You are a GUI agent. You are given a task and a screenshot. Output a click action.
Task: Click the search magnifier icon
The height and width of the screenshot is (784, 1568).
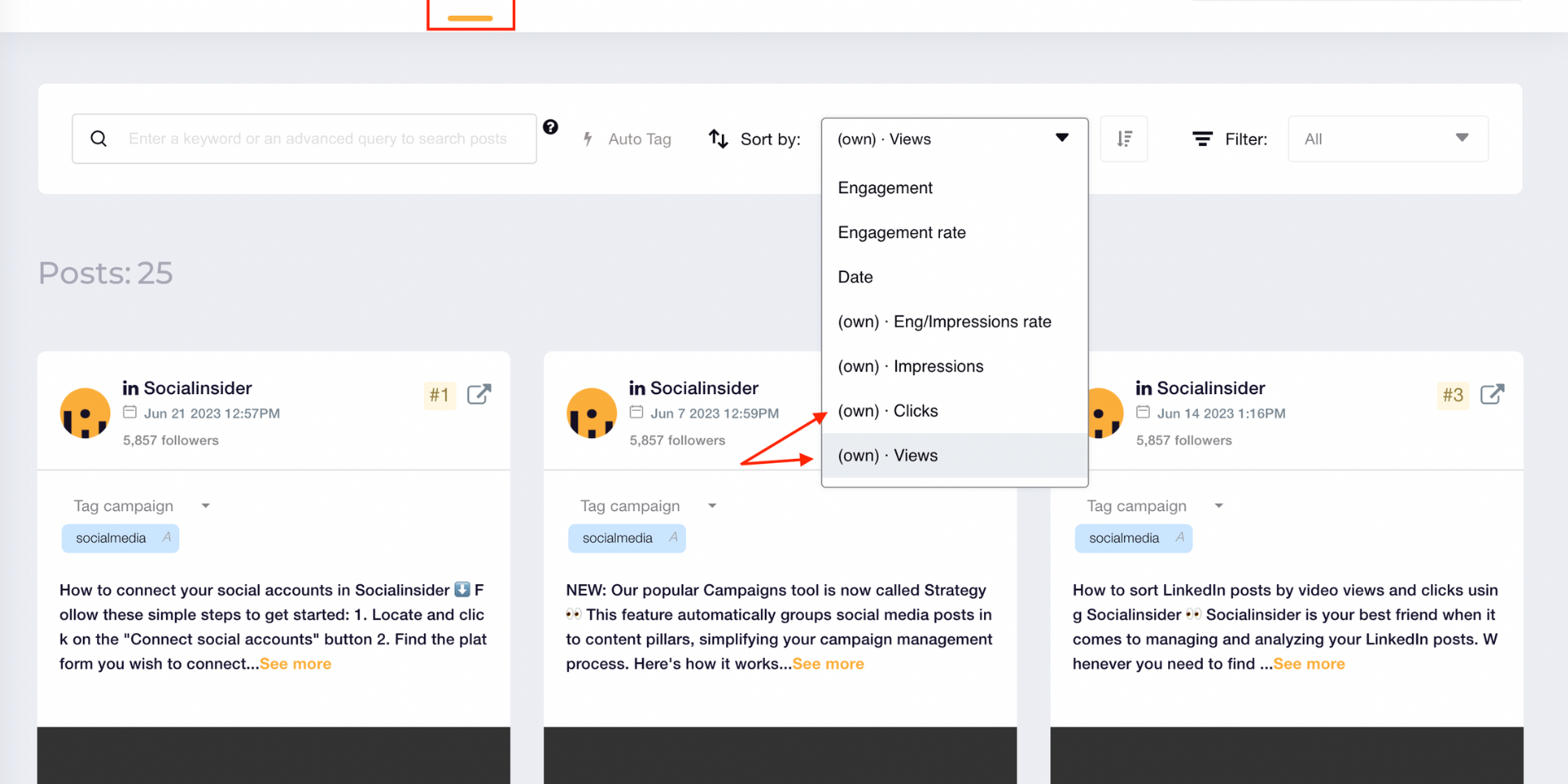pyautogui.click(x=99, y=139)
